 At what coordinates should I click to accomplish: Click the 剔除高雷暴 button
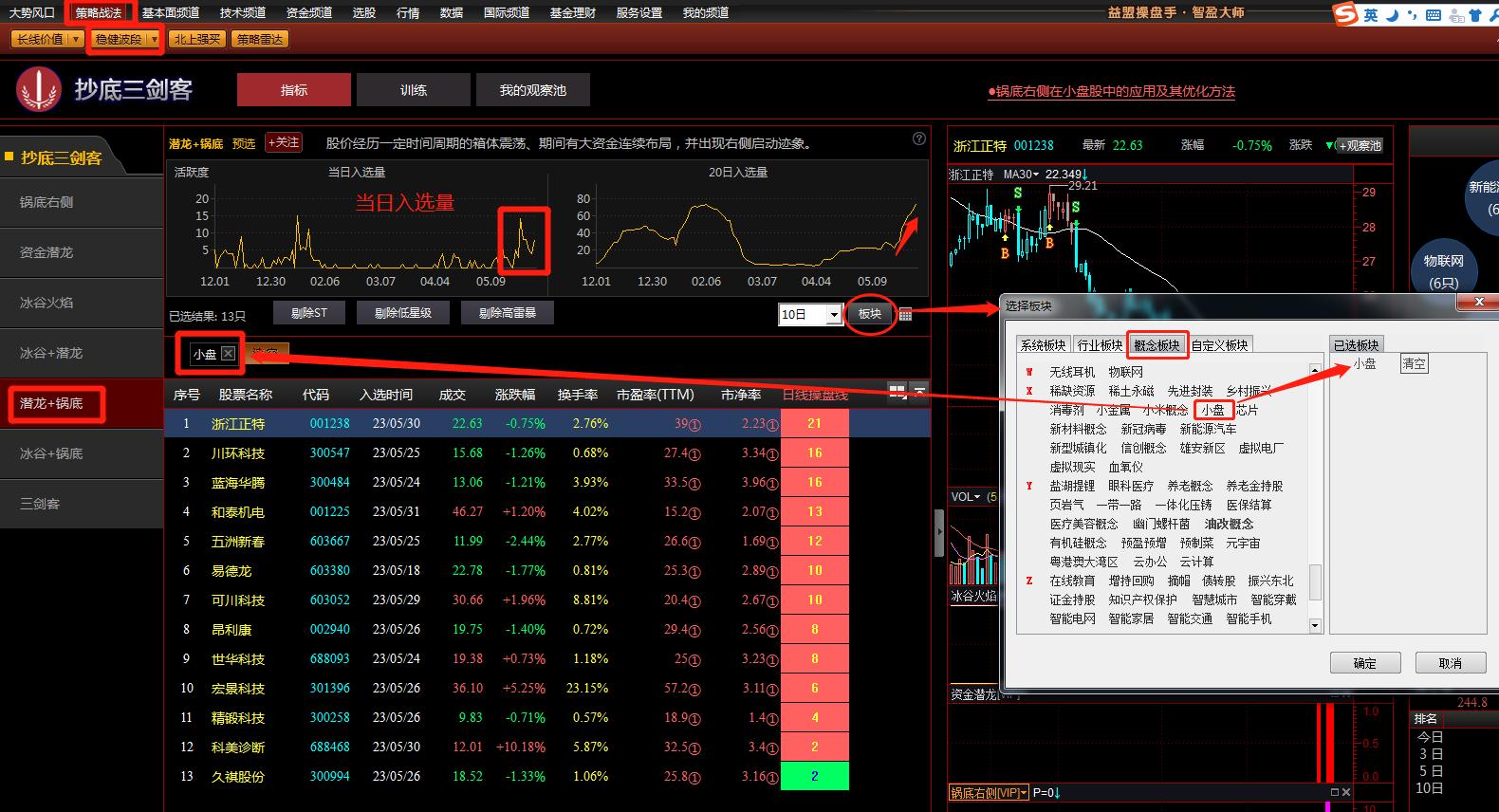[508, 313]
